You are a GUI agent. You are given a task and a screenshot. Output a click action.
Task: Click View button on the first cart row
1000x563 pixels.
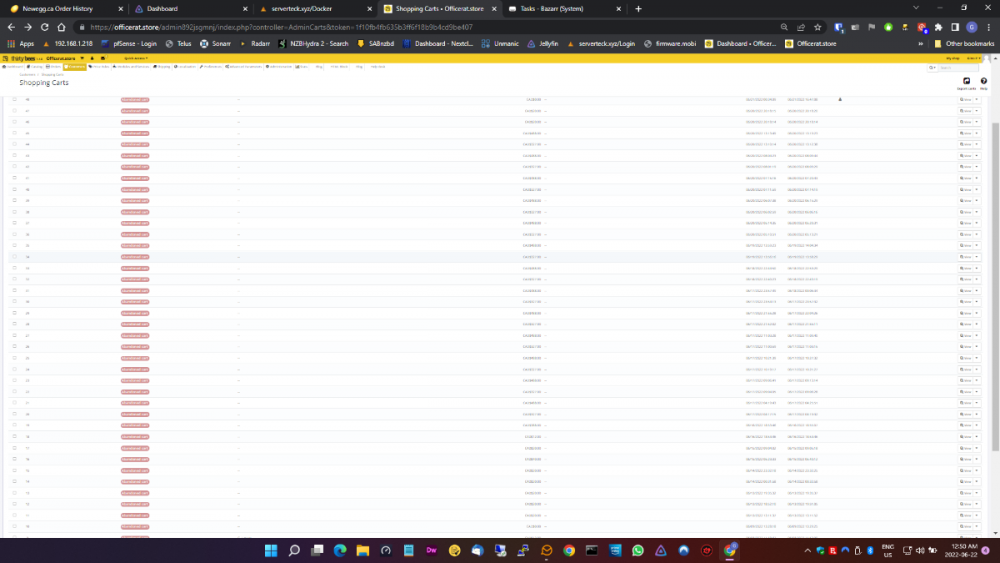[964, 100]
